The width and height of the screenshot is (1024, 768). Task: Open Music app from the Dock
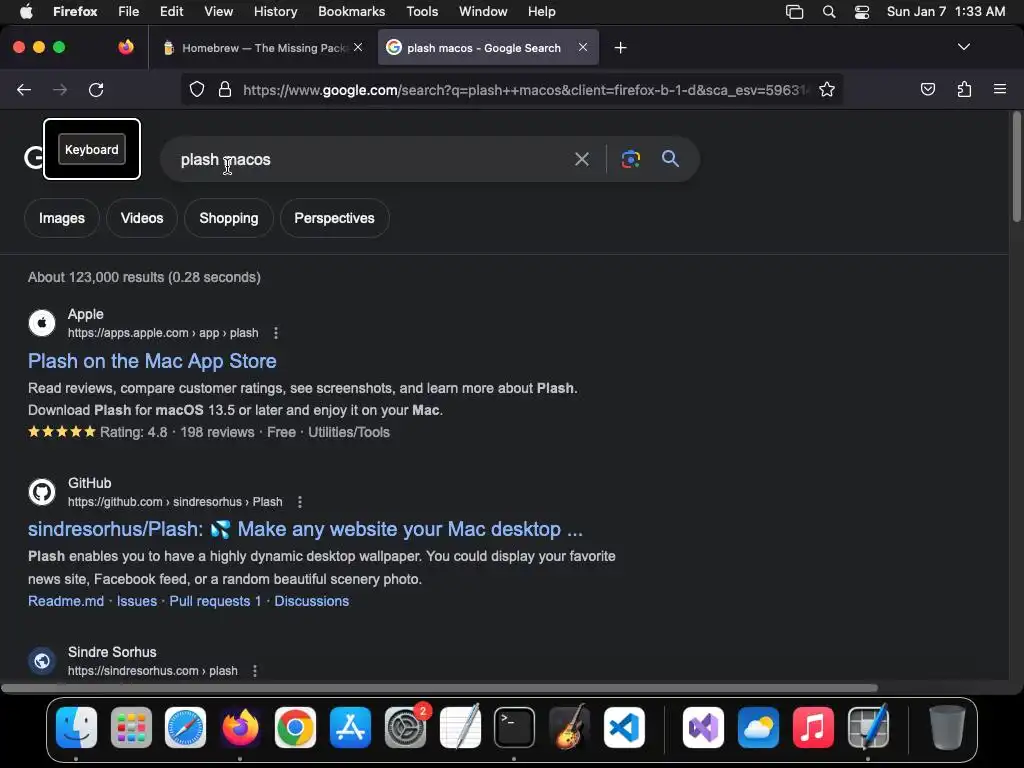click(813, 728)
